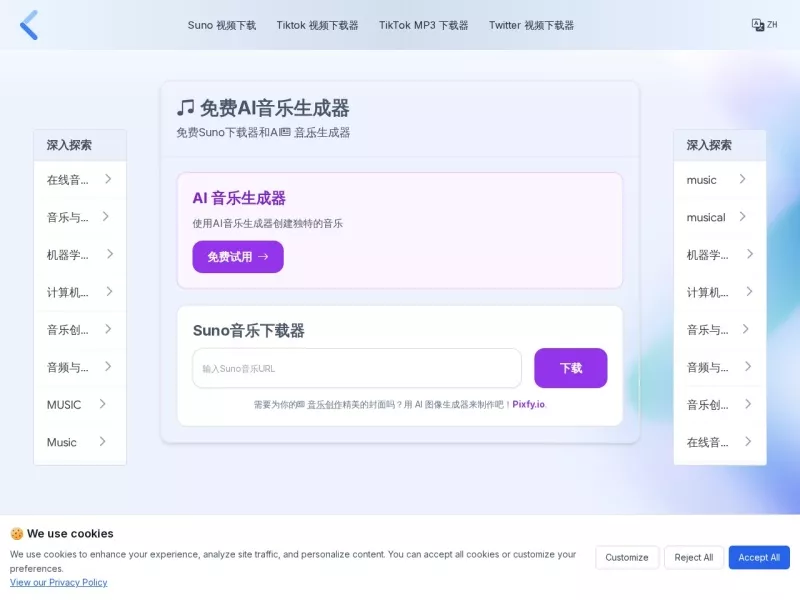Open TikTok MP3 下载器 nav item

423,25
